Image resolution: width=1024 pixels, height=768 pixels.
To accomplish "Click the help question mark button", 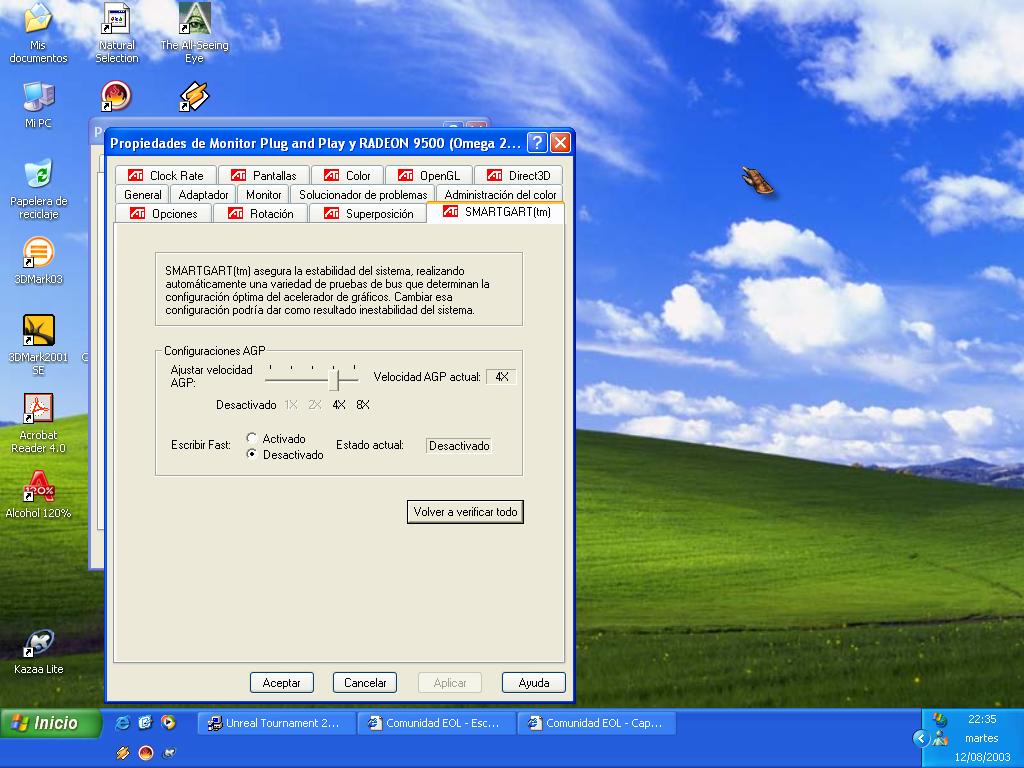I will point(537,143).
